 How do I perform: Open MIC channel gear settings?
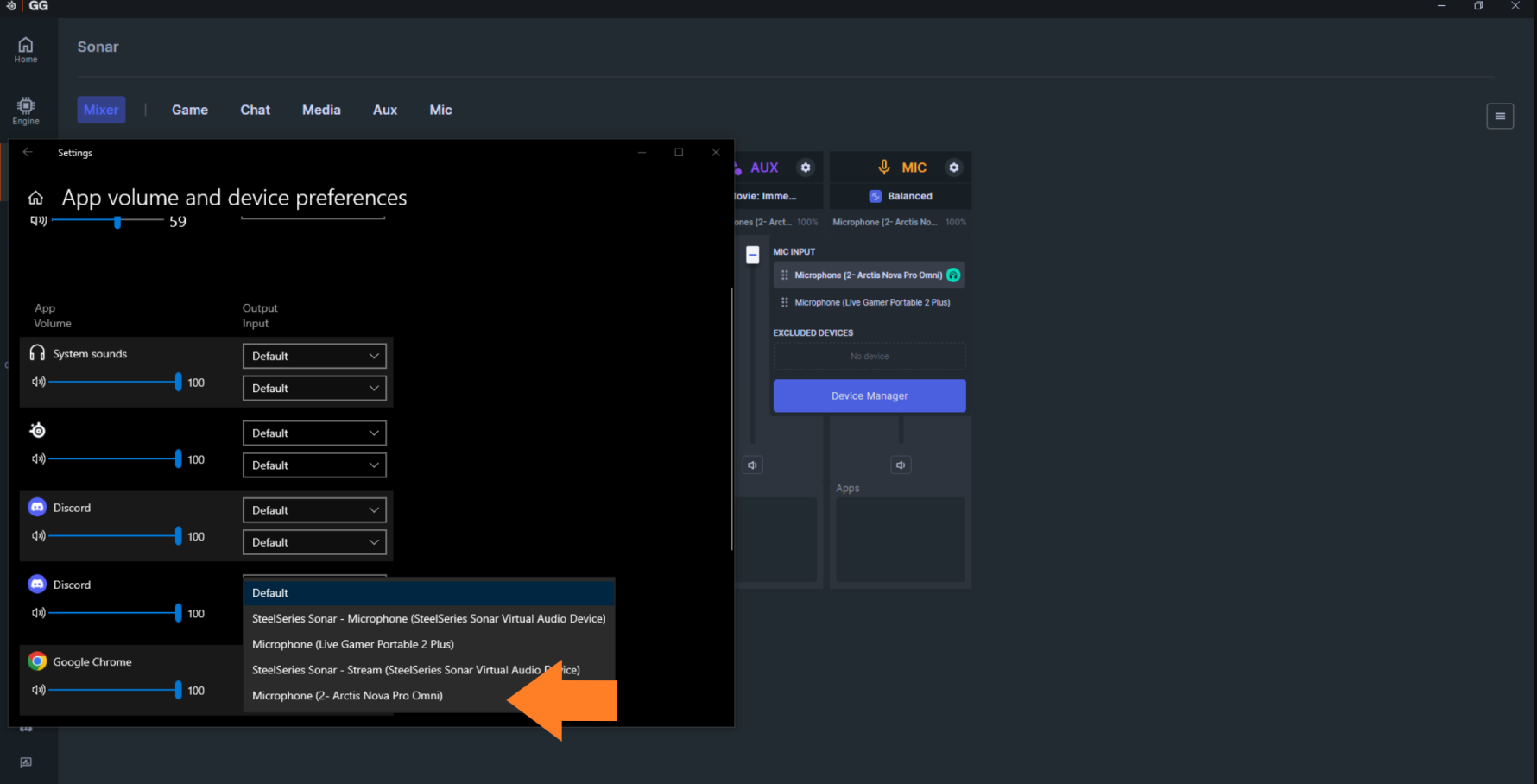954,168
